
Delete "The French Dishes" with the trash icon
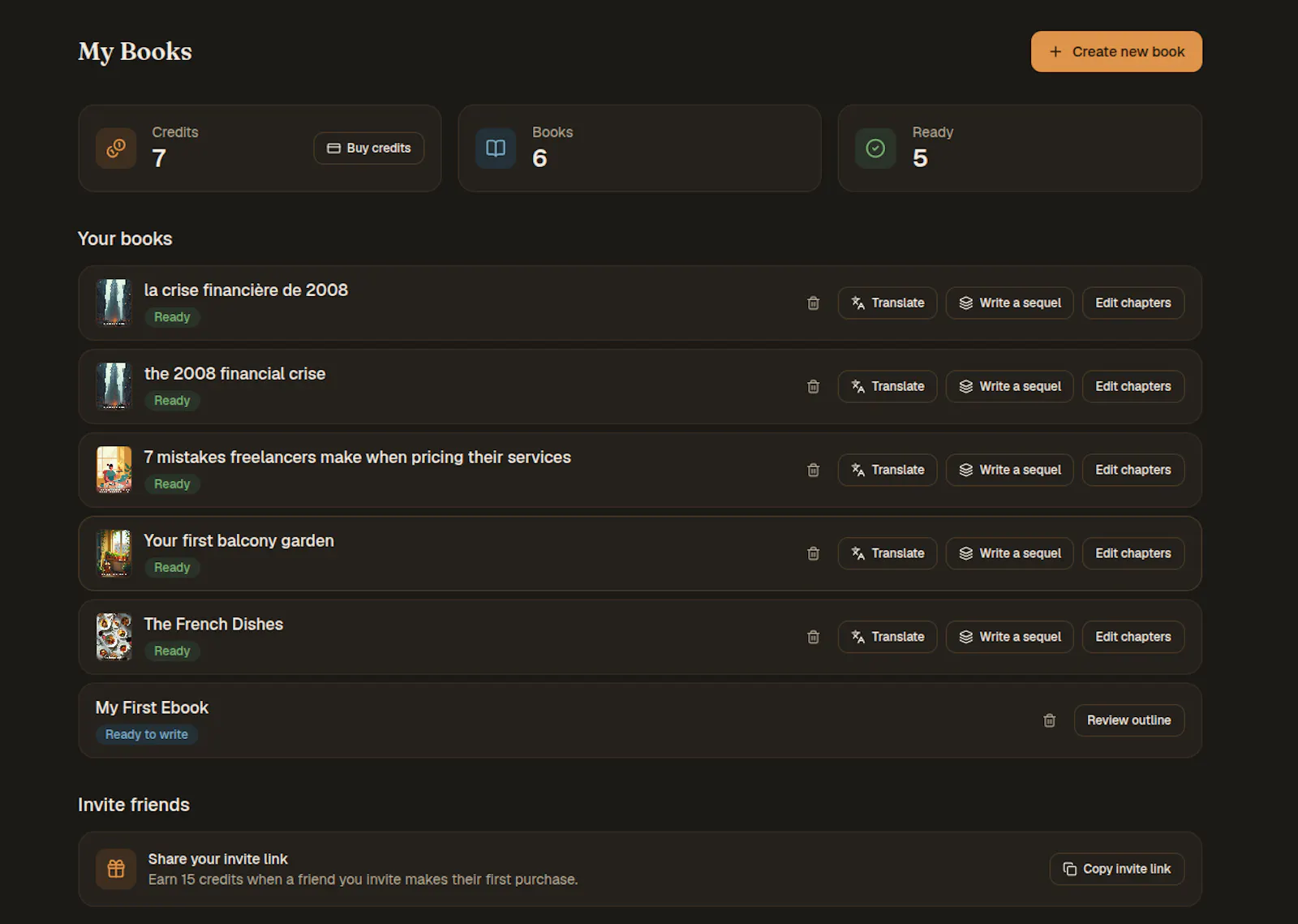[x=813, y=637]
